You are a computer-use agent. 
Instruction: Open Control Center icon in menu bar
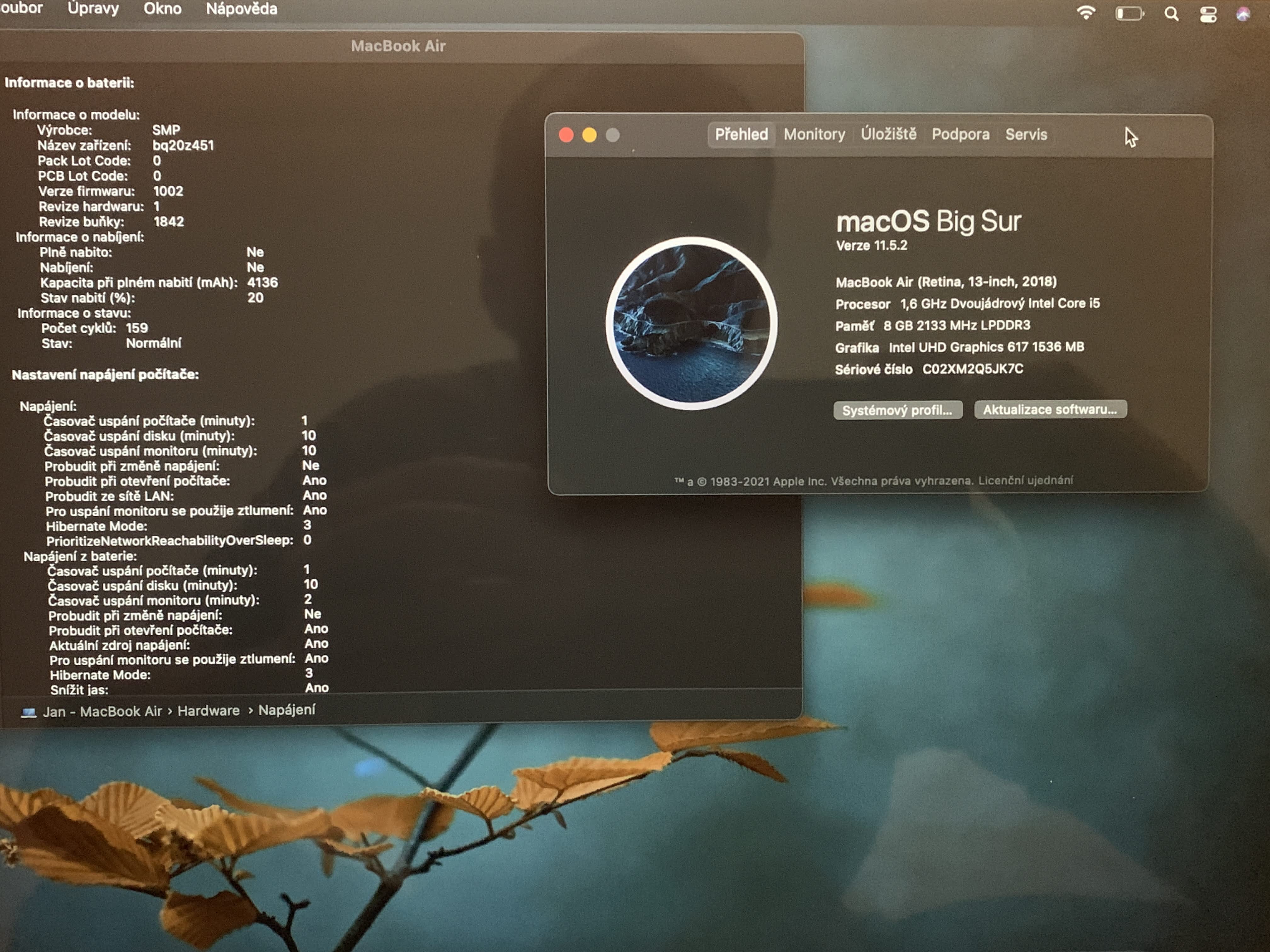(x=1208, y=14)
